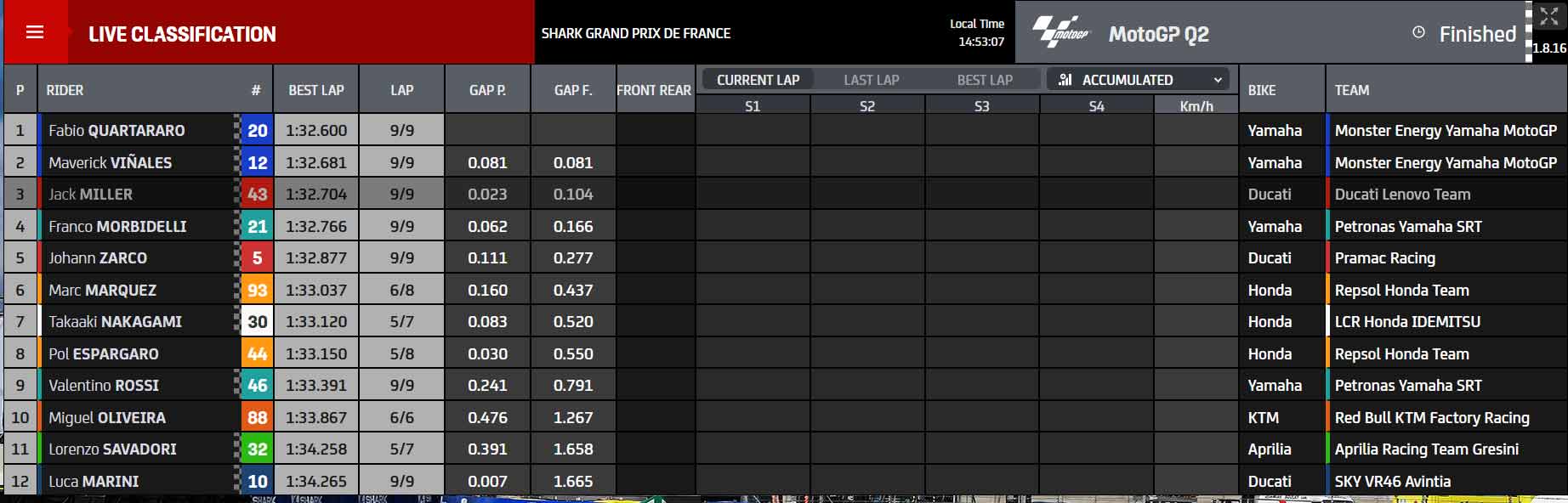Select rider Miguel OLIVEIRA
Viewport: 1568px width, 503px height.
(x=107, y=417)
